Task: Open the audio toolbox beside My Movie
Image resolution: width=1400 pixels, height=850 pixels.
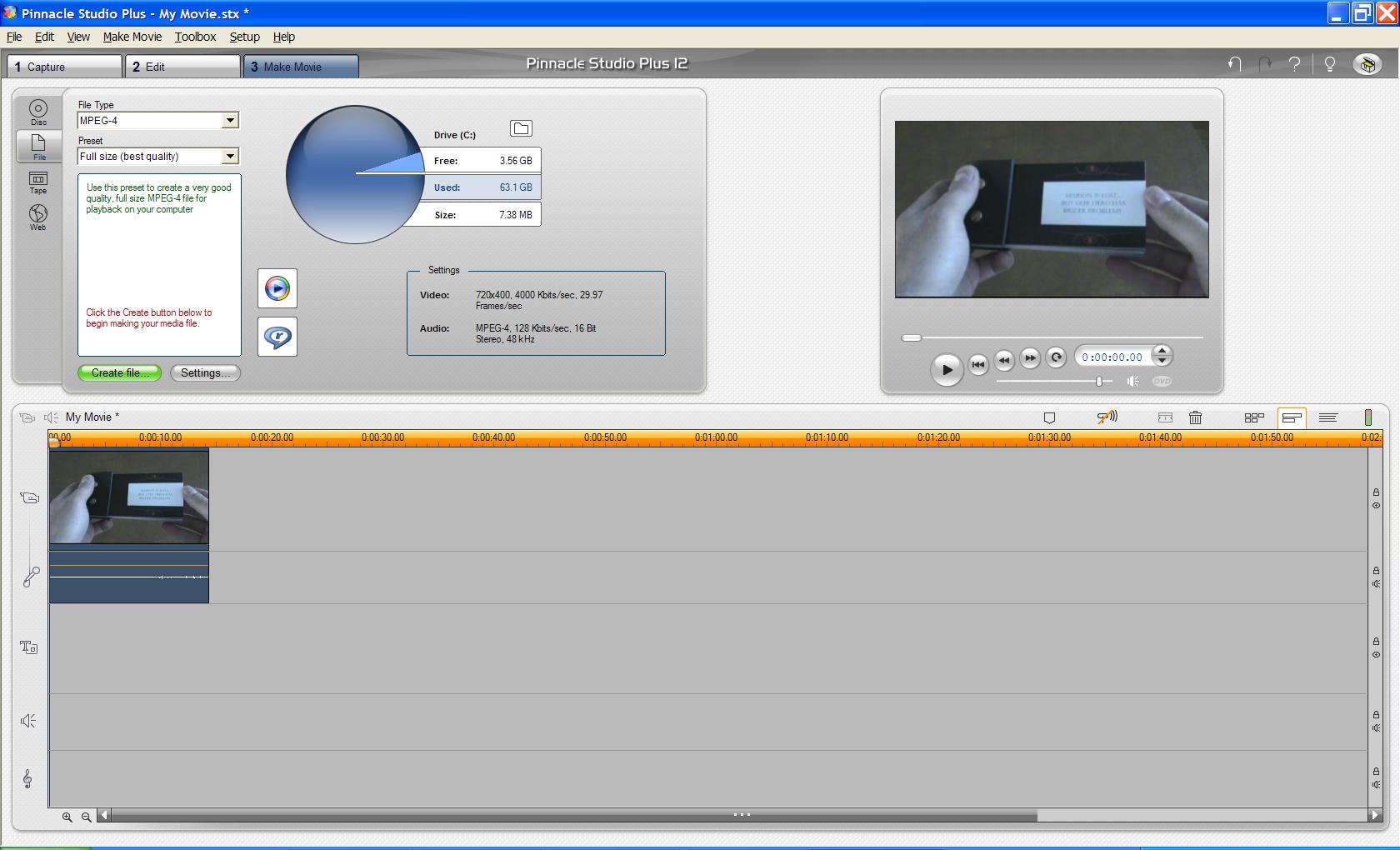Action: coord(51,417)
